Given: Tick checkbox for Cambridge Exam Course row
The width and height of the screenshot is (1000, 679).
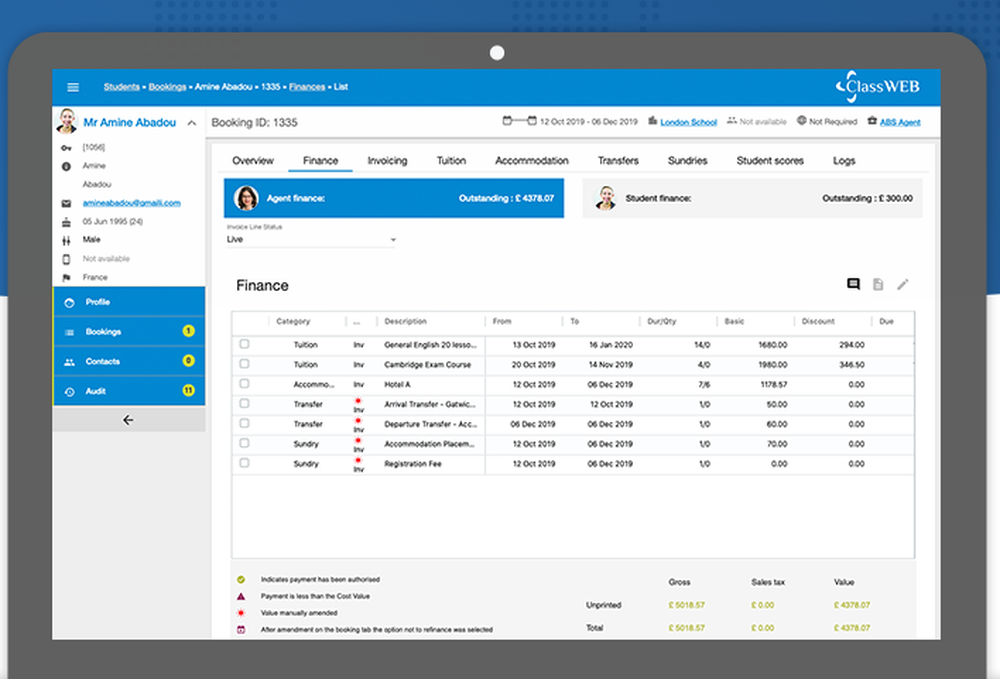Looking at the screenshot, I should pos(244,364).
